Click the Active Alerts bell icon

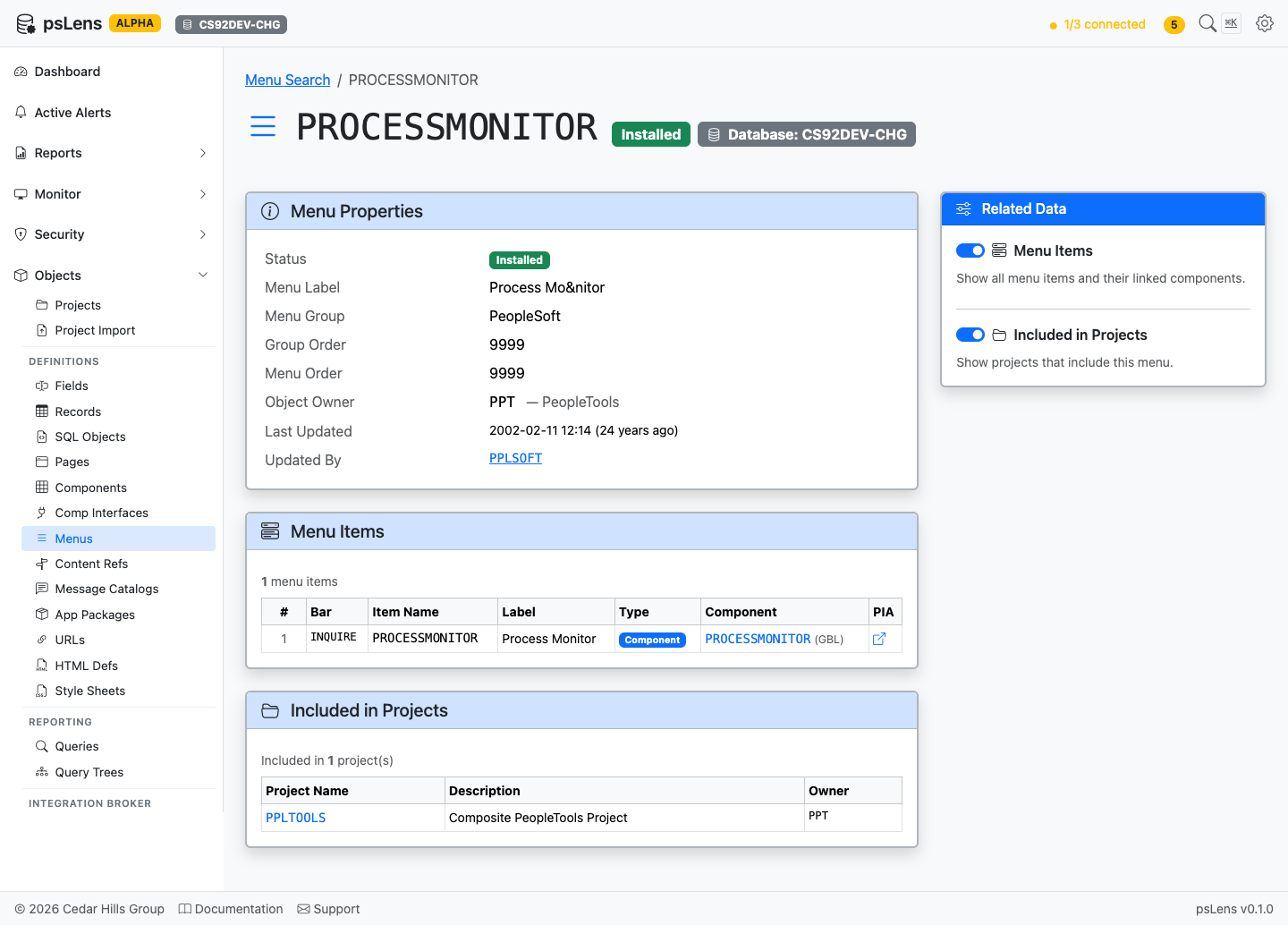[x=21, y=113]
